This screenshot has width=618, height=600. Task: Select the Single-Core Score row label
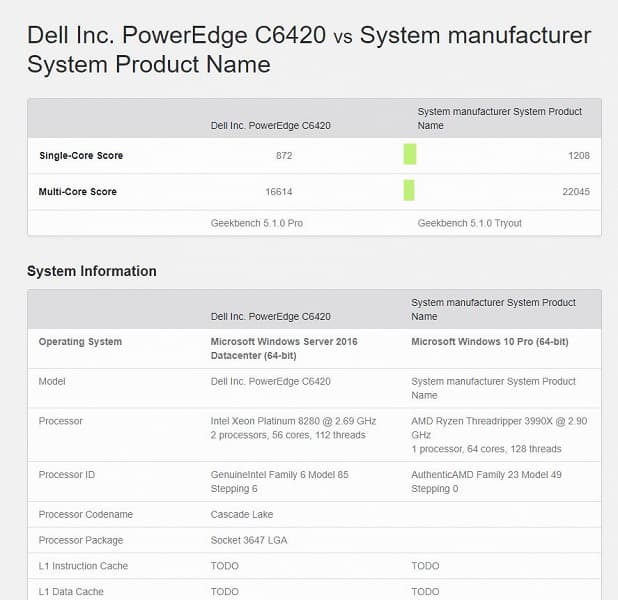81,156
